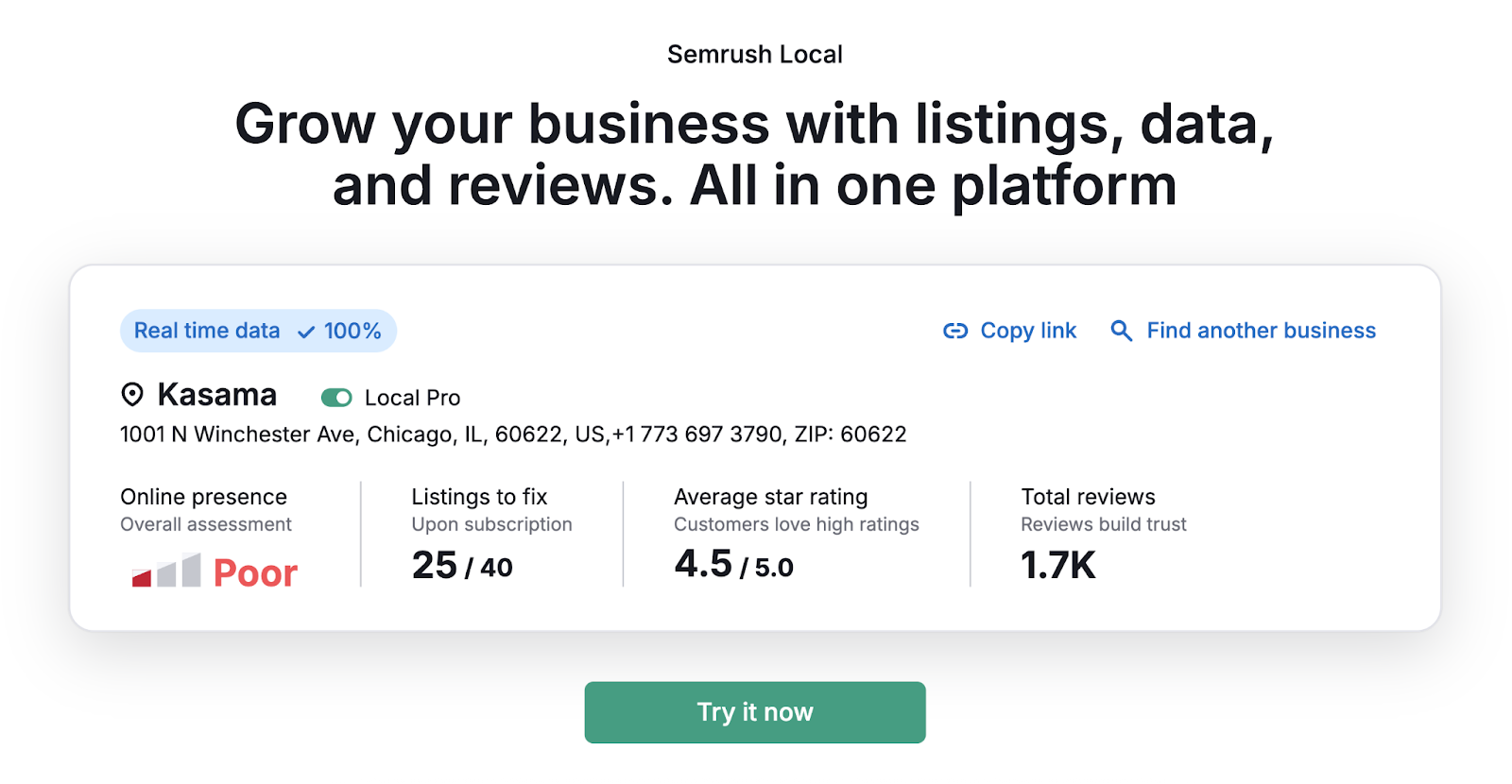Select the Kasama business name
1512x784 pixels.
pos(217,395)
